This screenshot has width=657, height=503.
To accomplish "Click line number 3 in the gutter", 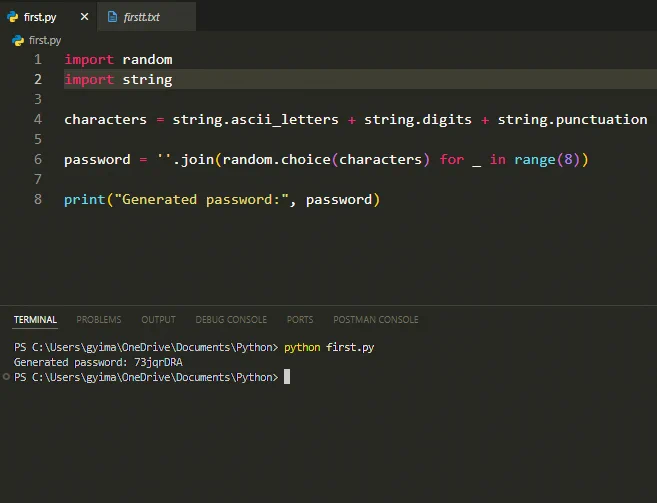I will 38,99.
